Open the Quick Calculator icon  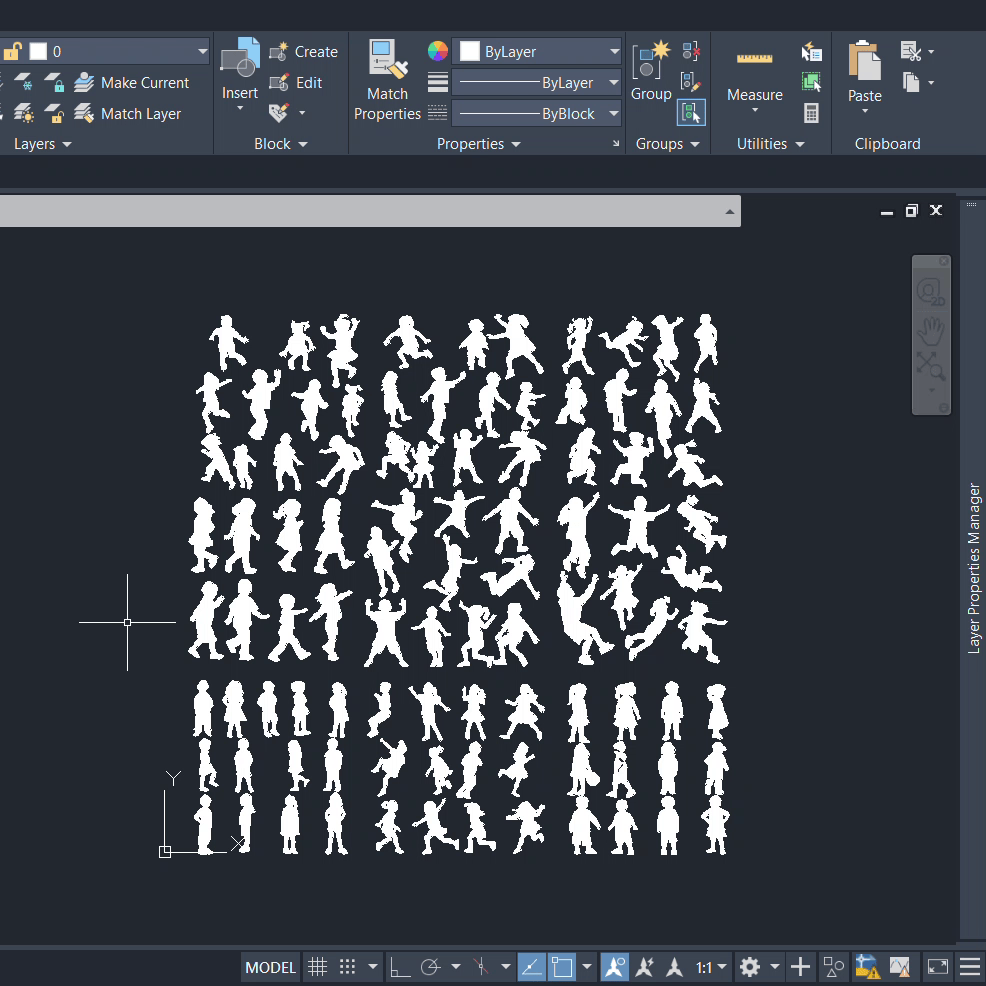click(811, 114)
